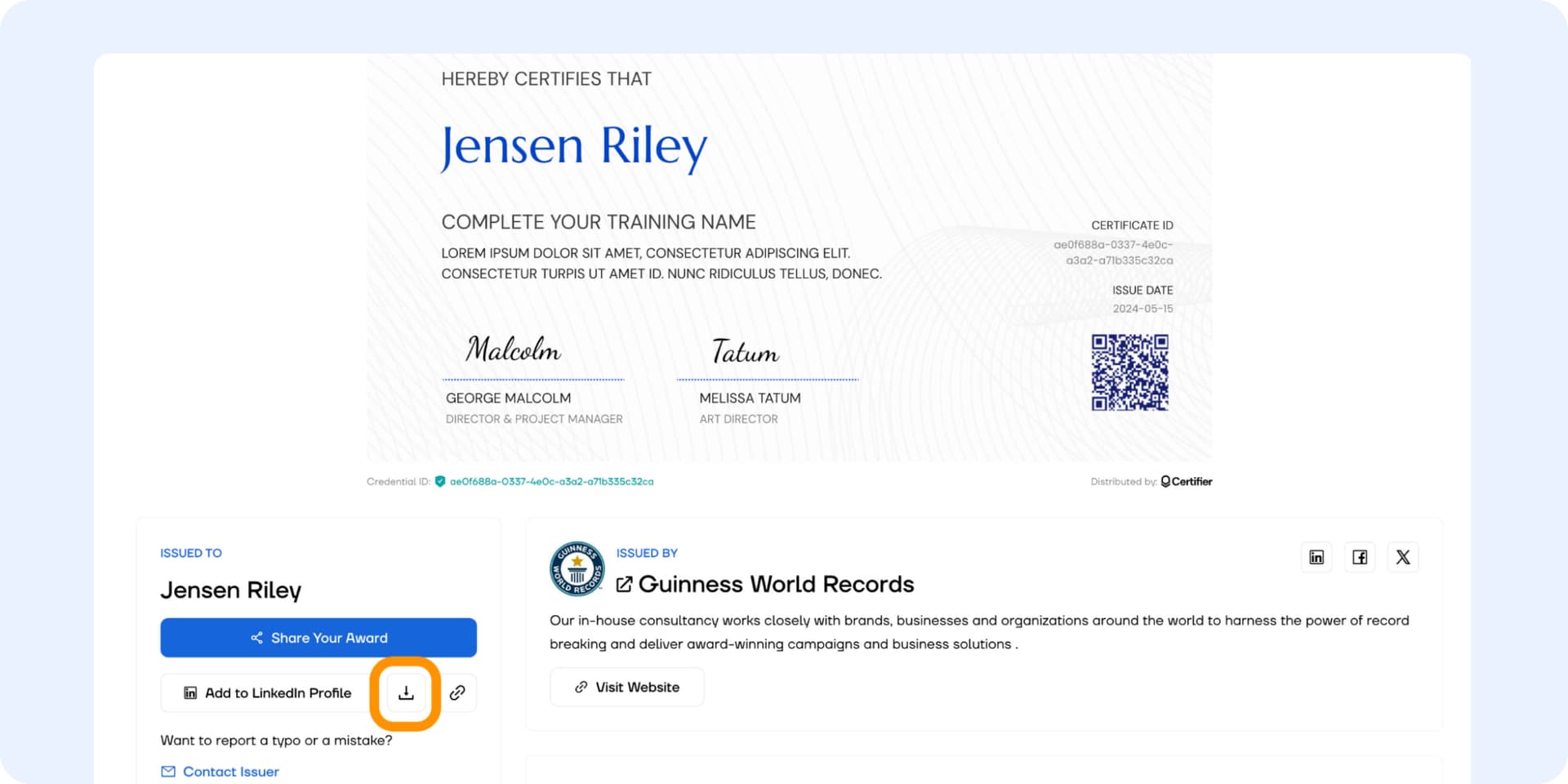
Task: Click the Contact Issuer link
Action: pyautogui.click(x=230, y=772)
